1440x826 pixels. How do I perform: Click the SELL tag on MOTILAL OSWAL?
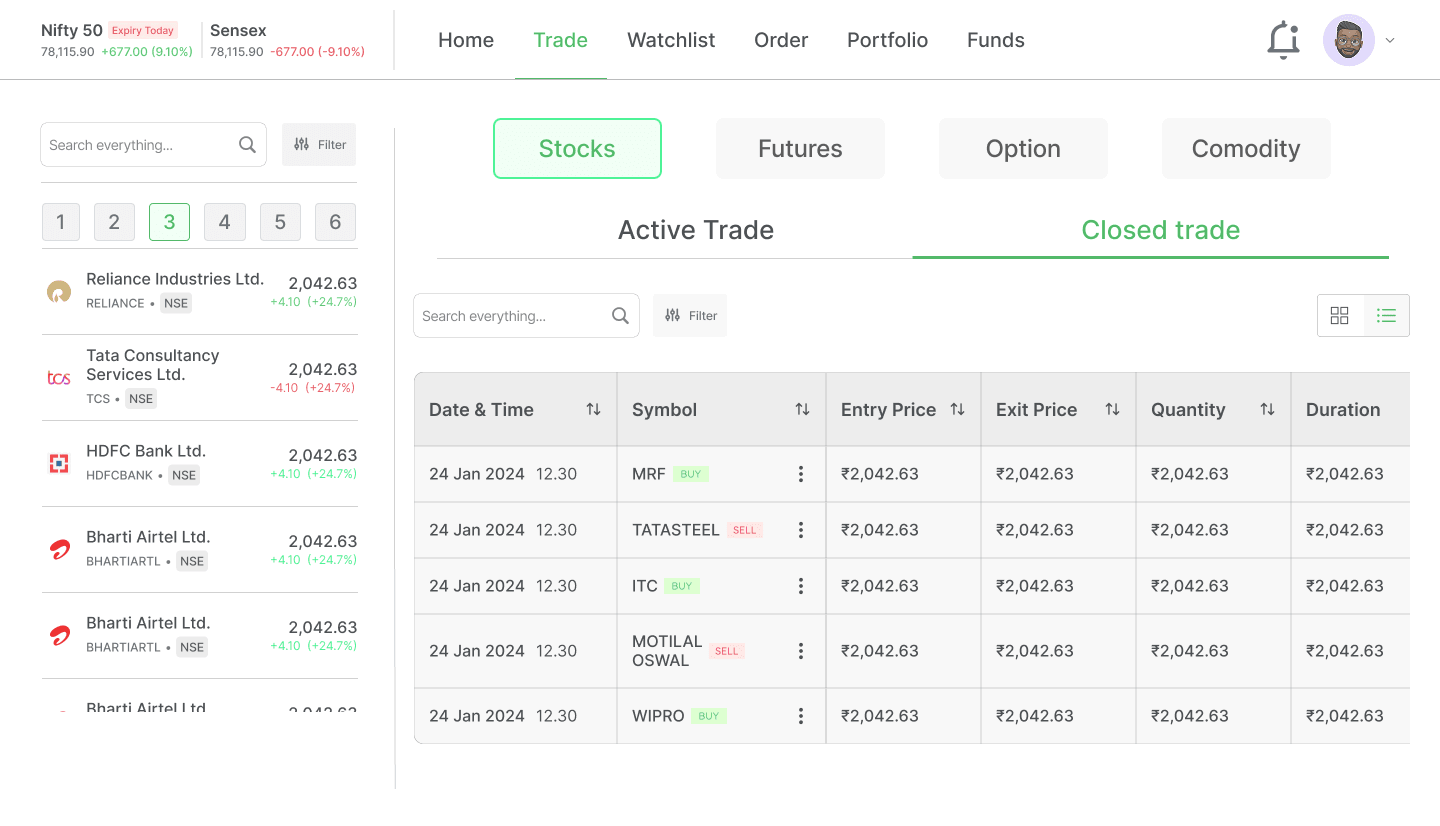click(x=727, y=651)
